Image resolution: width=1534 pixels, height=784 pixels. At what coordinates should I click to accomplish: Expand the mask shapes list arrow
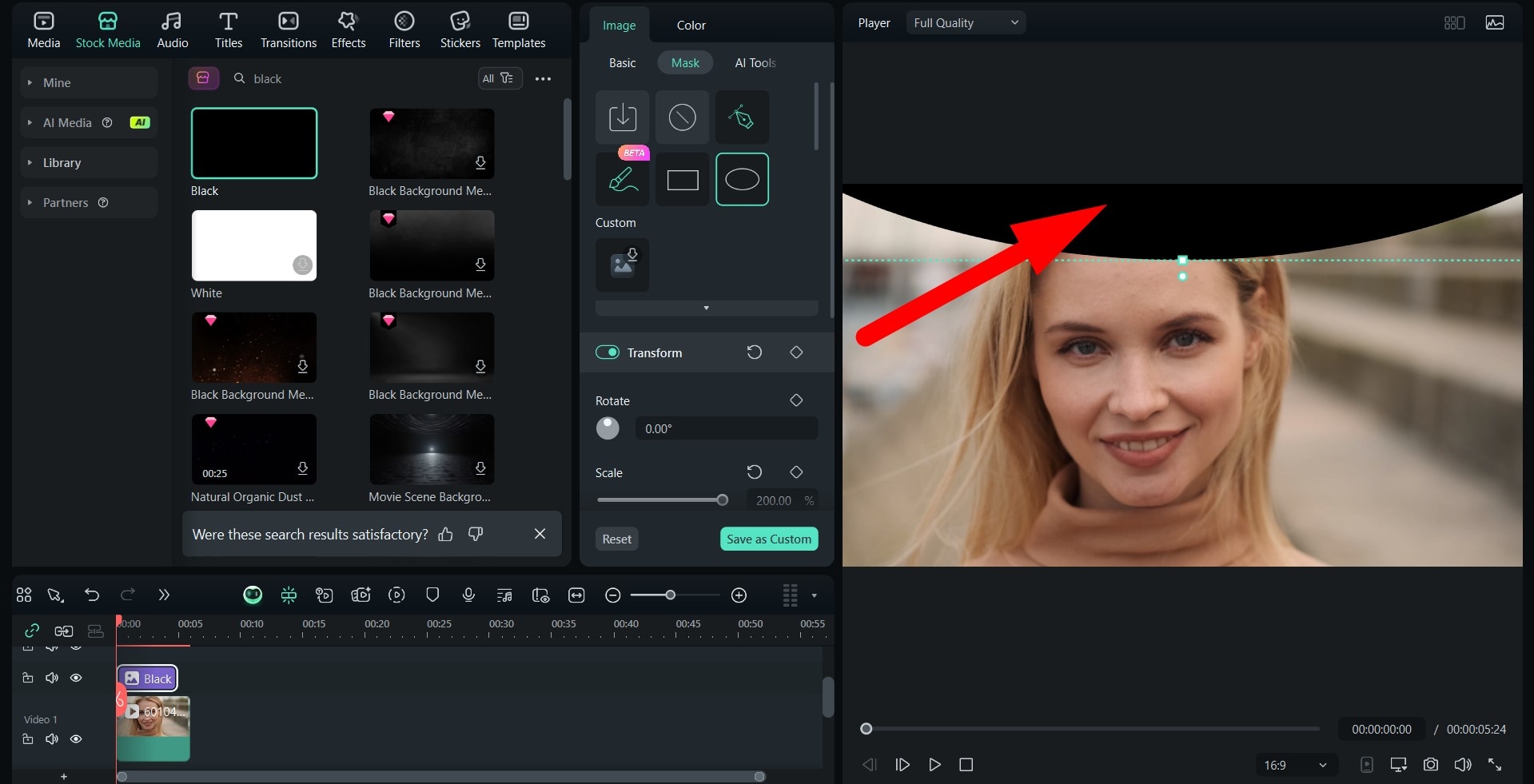point(706,308)
